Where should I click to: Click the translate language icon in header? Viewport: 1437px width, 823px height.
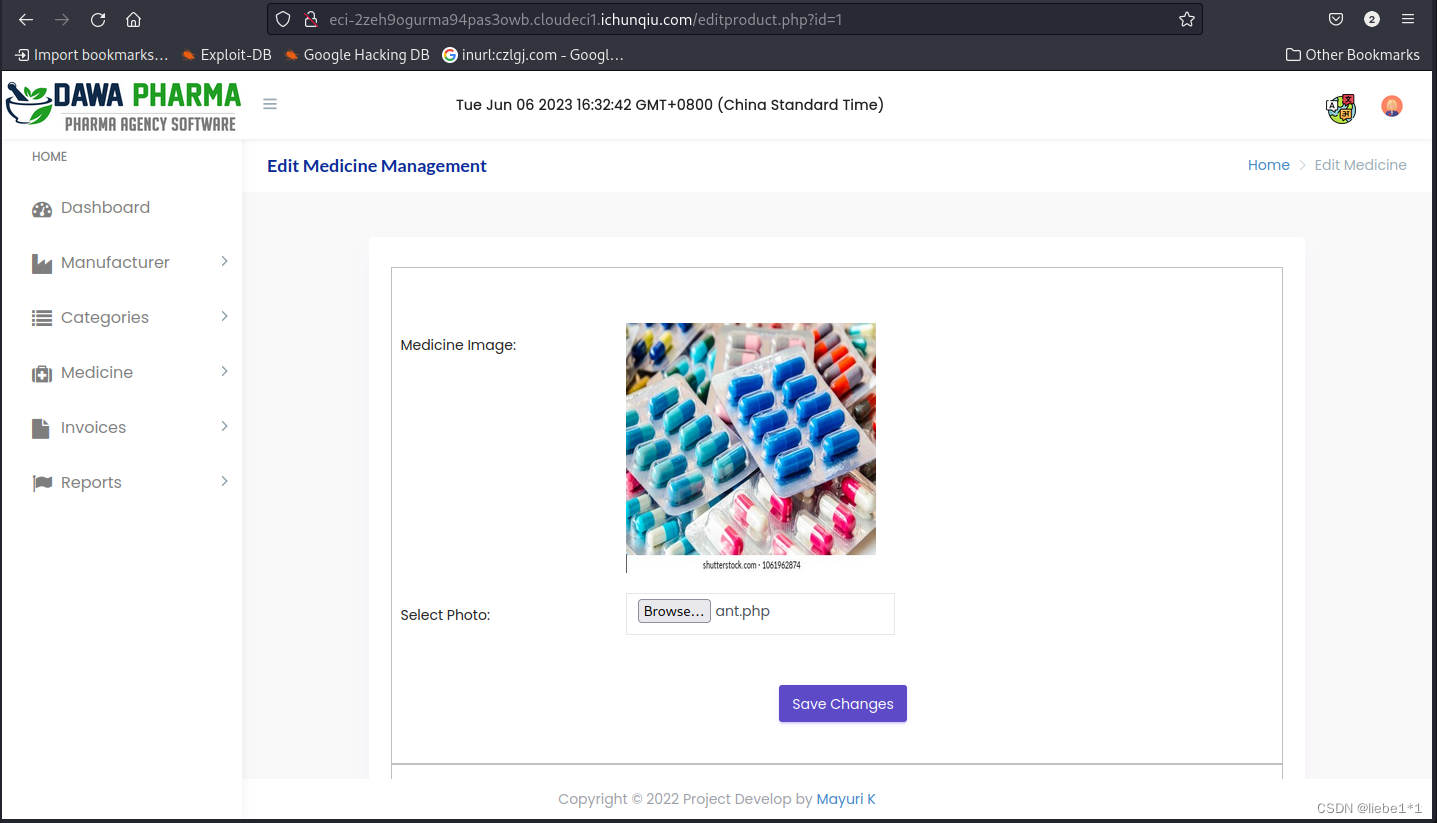(1341, 108)
